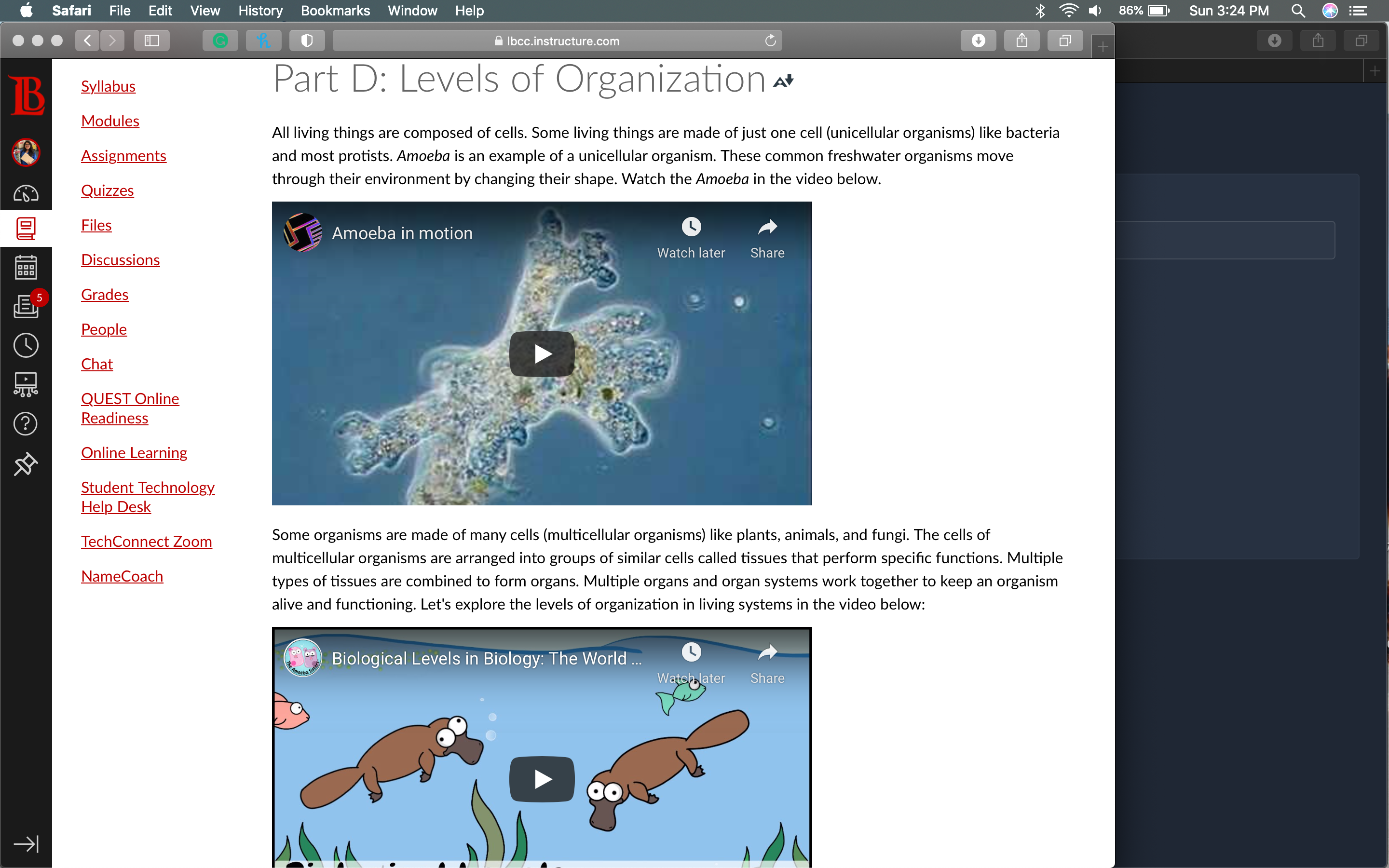Click Share on Amoeba in motion video
This screenshot has width=1389, height=868.
point(767,238)
